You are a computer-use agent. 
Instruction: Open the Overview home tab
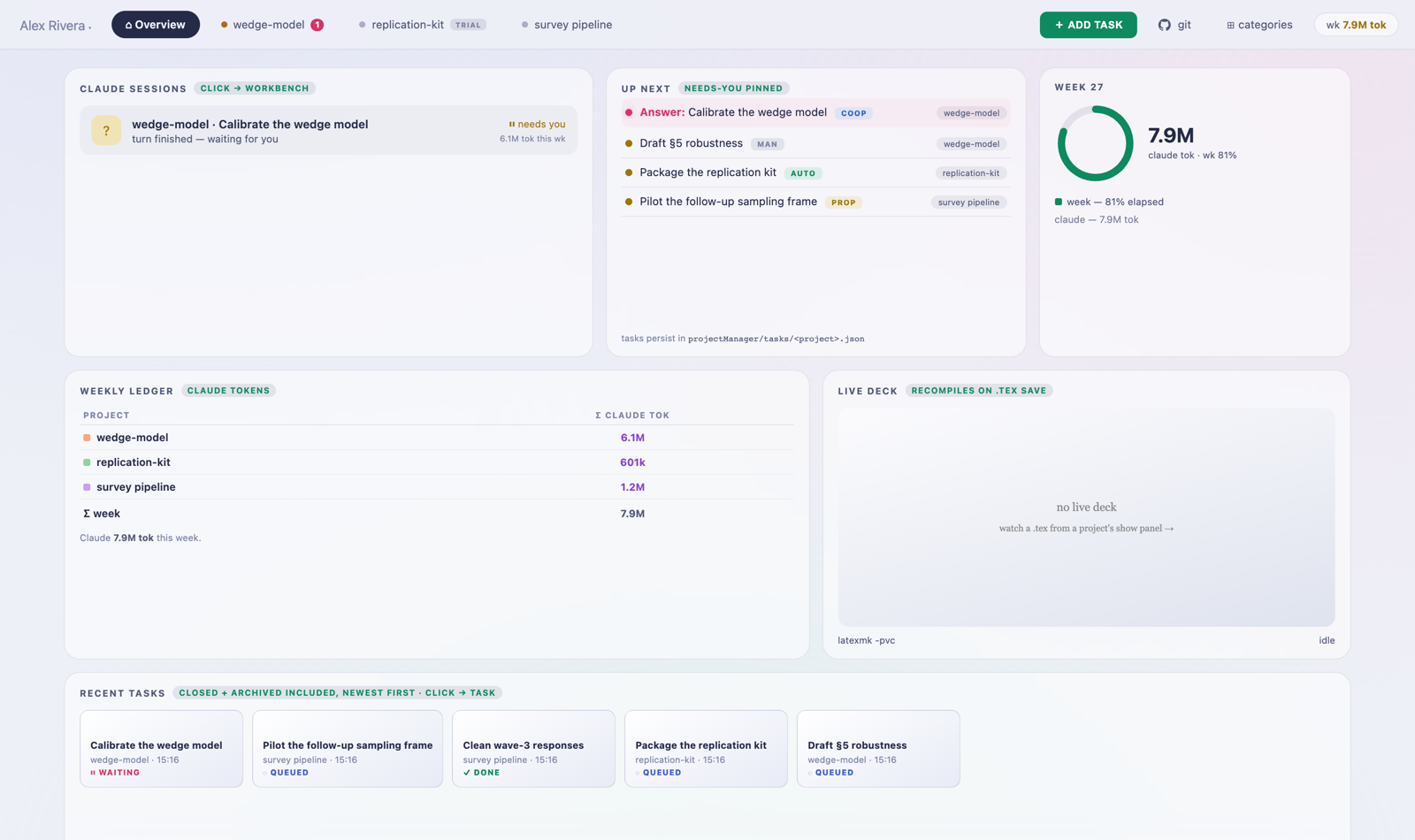tap(156, 25)
